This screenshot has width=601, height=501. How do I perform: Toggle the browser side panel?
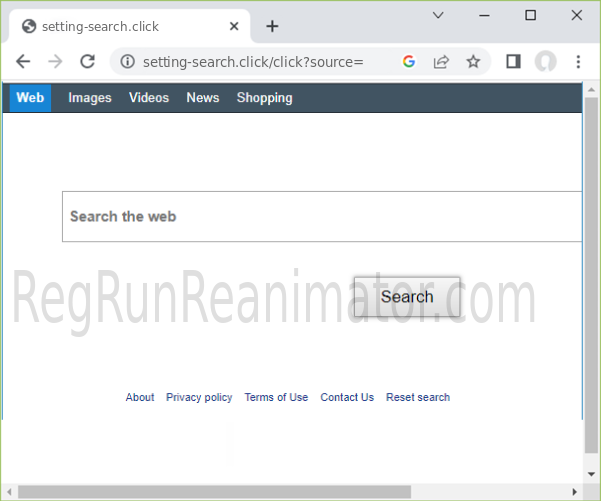[x=513, y=61]
